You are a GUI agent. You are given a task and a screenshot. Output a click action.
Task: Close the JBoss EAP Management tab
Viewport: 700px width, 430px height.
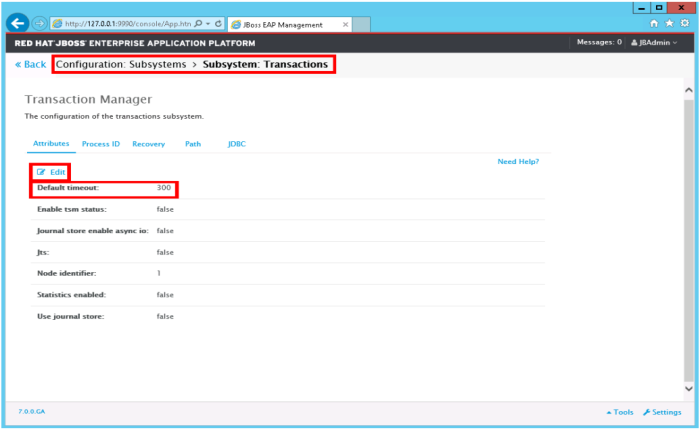click(345, 25)
